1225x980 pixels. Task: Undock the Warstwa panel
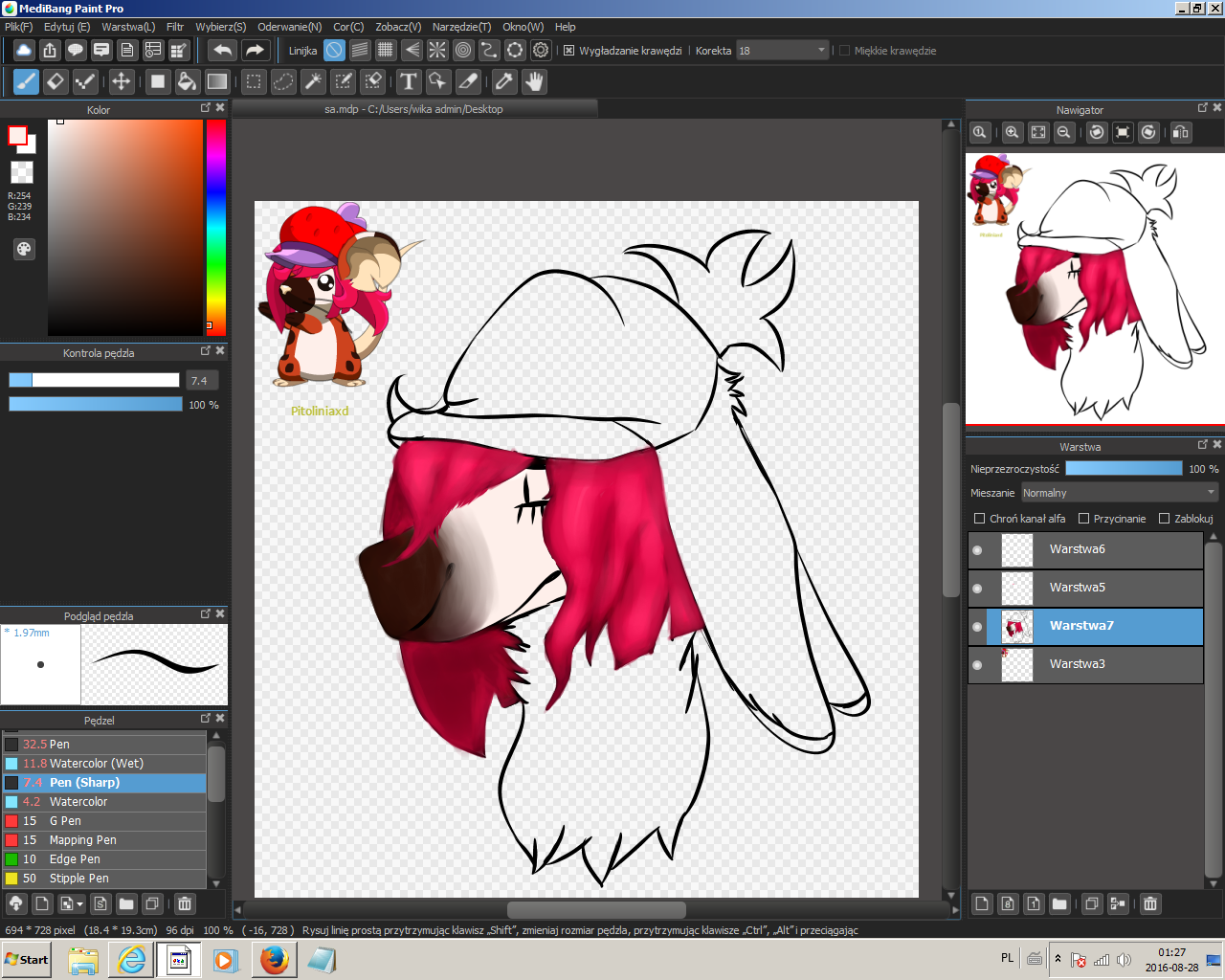click(1203, 444)
